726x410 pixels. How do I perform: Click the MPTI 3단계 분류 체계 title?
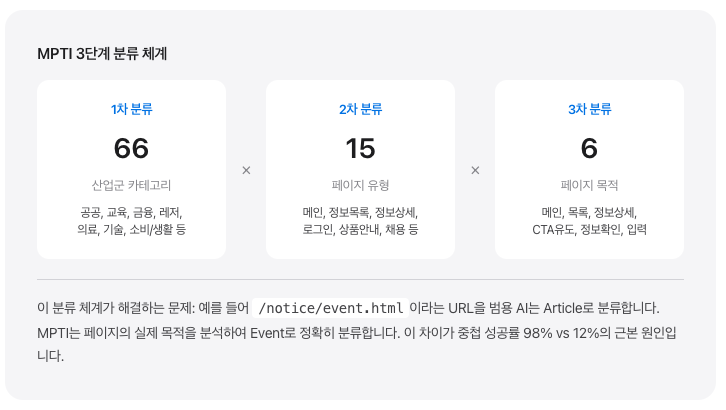[x=102, y=53]
